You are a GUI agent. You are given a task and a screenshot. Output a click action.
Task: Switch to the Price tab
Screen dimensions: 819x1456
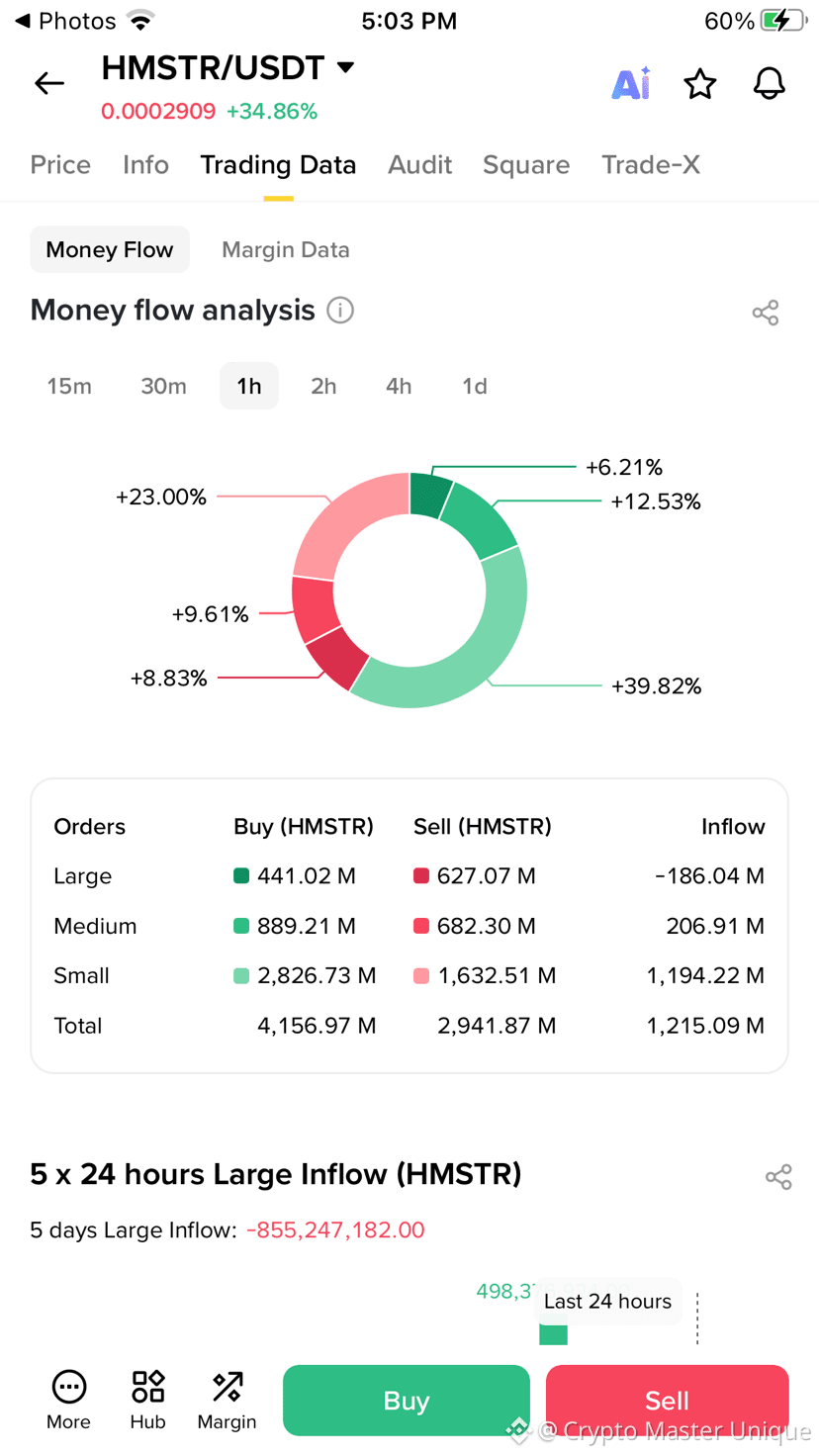pyautogui.click(x=60, y=164)
